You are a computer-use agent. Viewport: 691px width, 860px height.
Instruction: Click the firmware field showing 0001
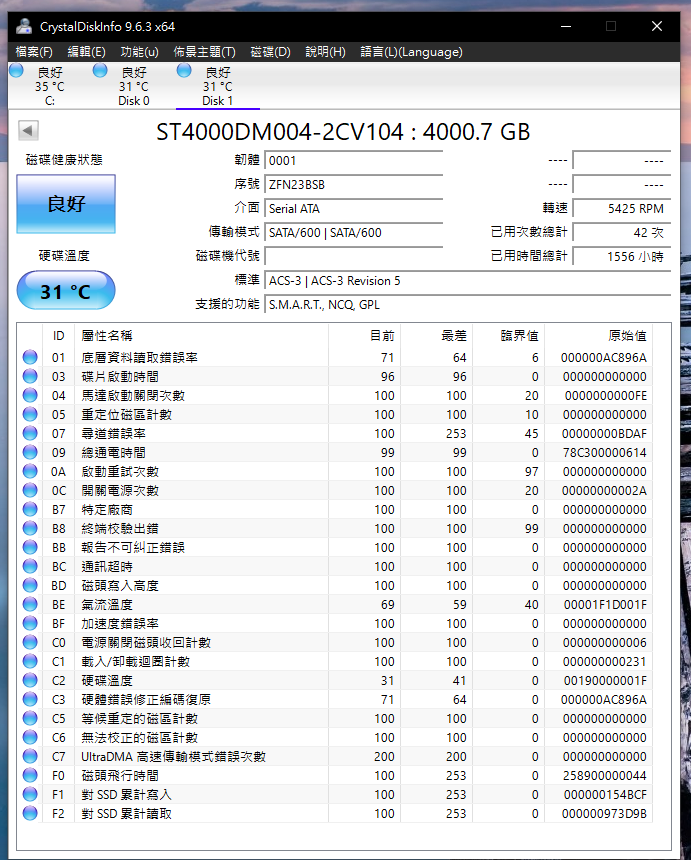click(x=354, y=161)
